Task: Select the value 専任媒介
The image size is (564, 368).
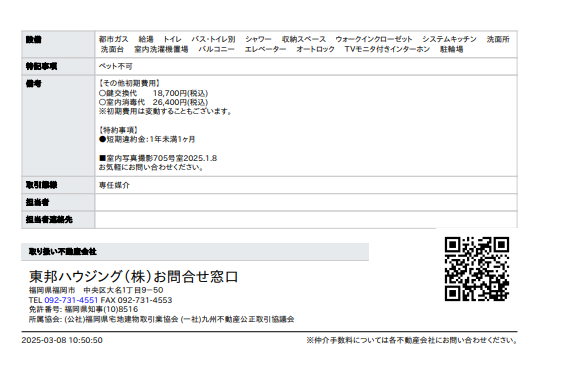Action: coord(114,185)
